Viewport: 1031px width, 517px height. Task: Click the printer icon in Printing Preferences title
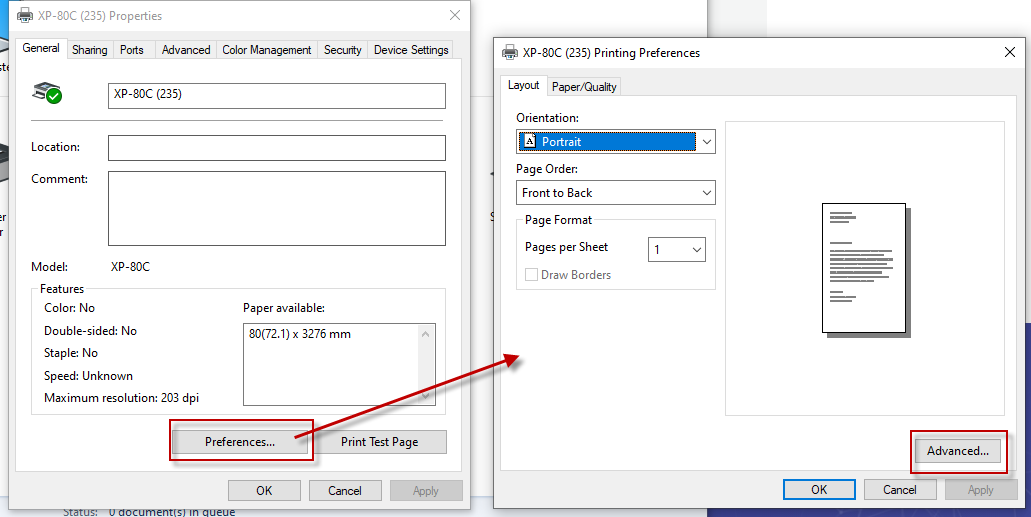pos(510,53)
